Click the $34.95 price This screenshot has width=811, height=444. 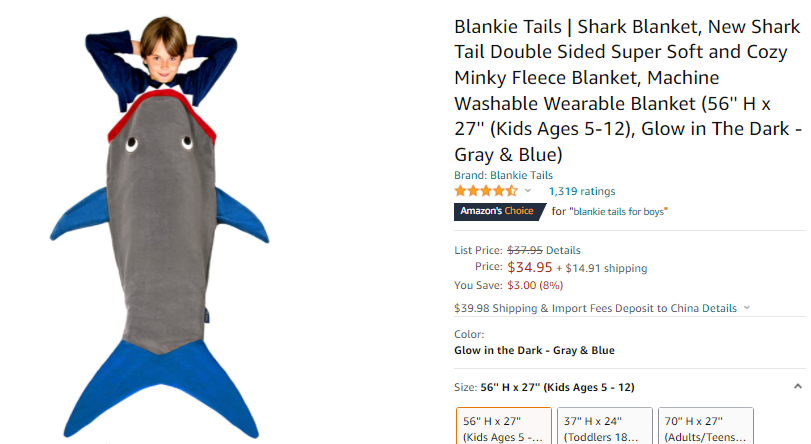point(530,267)
